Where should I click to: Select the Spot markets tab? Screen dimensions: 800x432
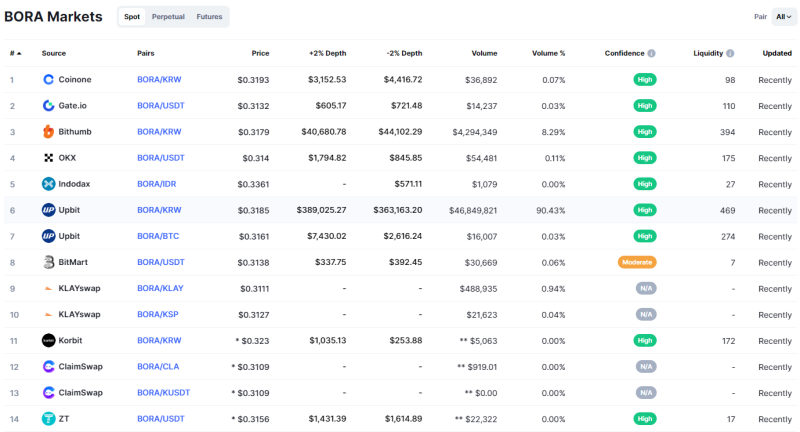coord(132,17)
